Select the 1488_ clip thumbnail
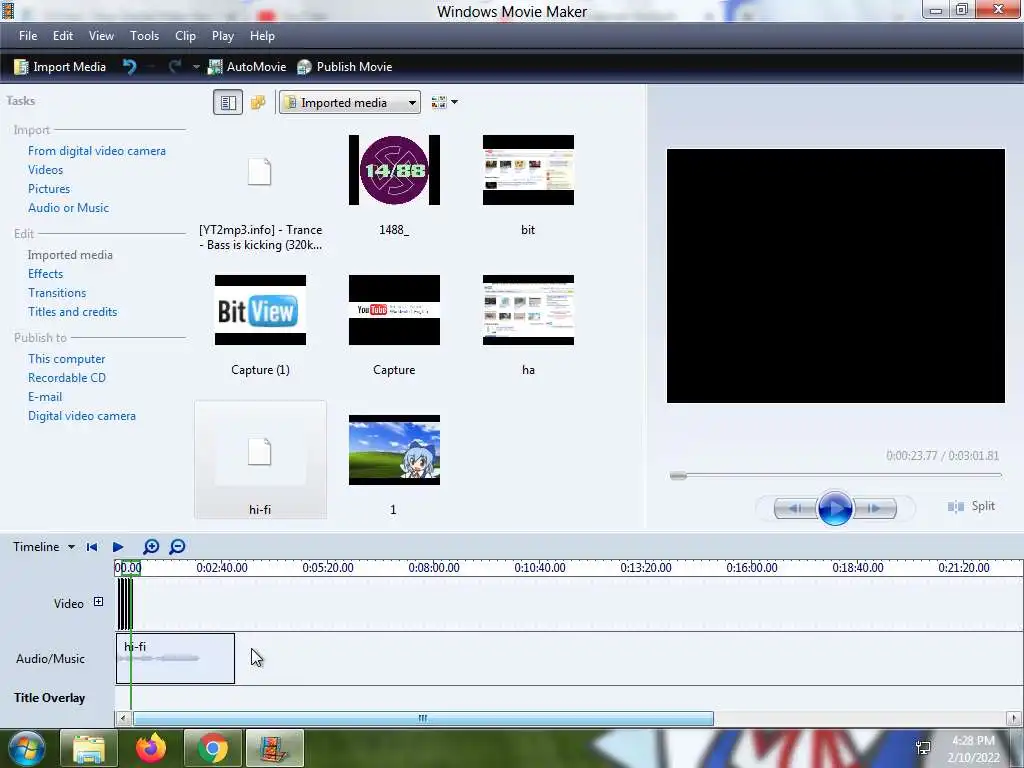Screen dimensions: 1024x768 point(394,170)
